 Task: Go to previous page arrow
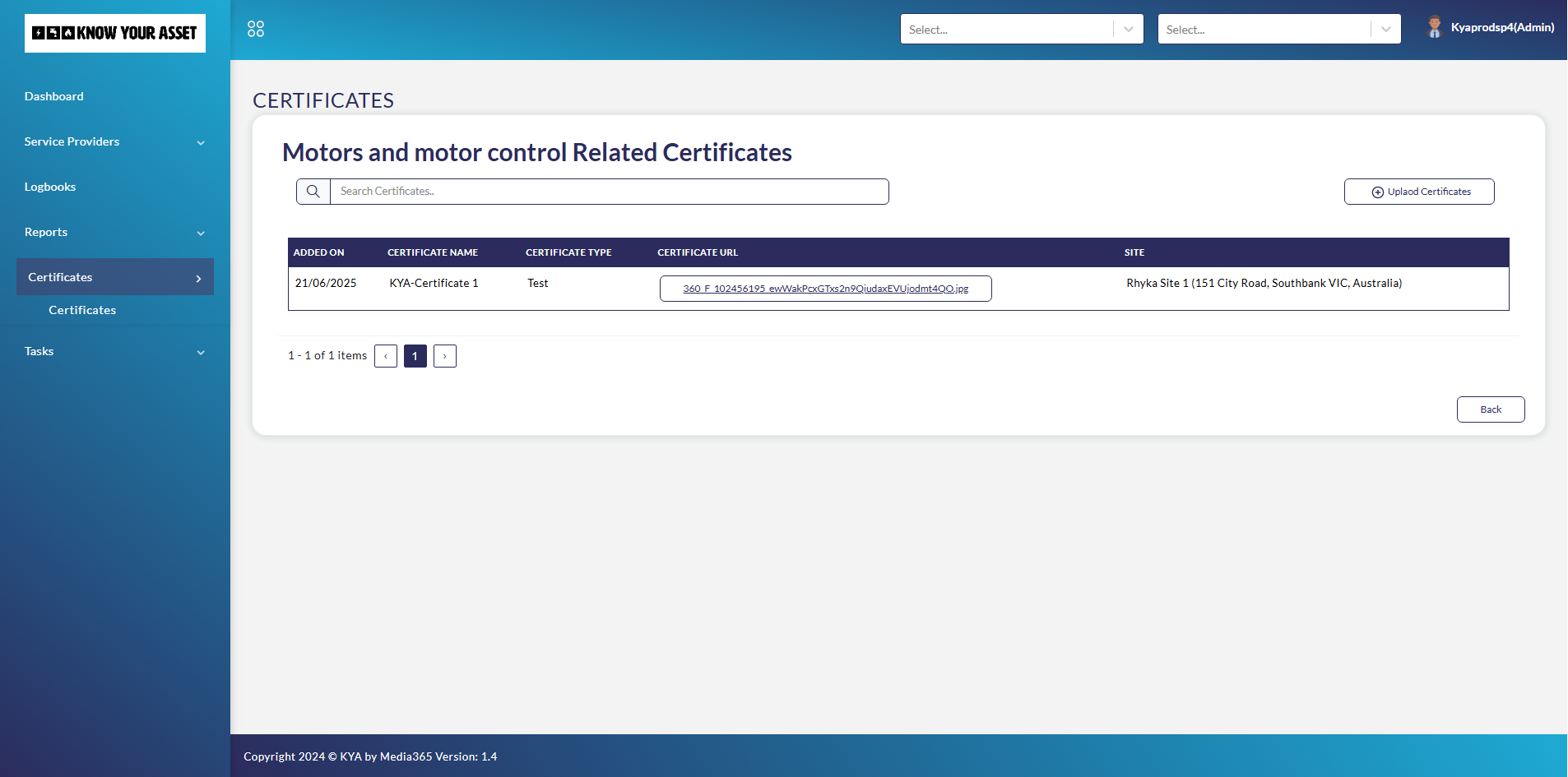coord(386,356)
